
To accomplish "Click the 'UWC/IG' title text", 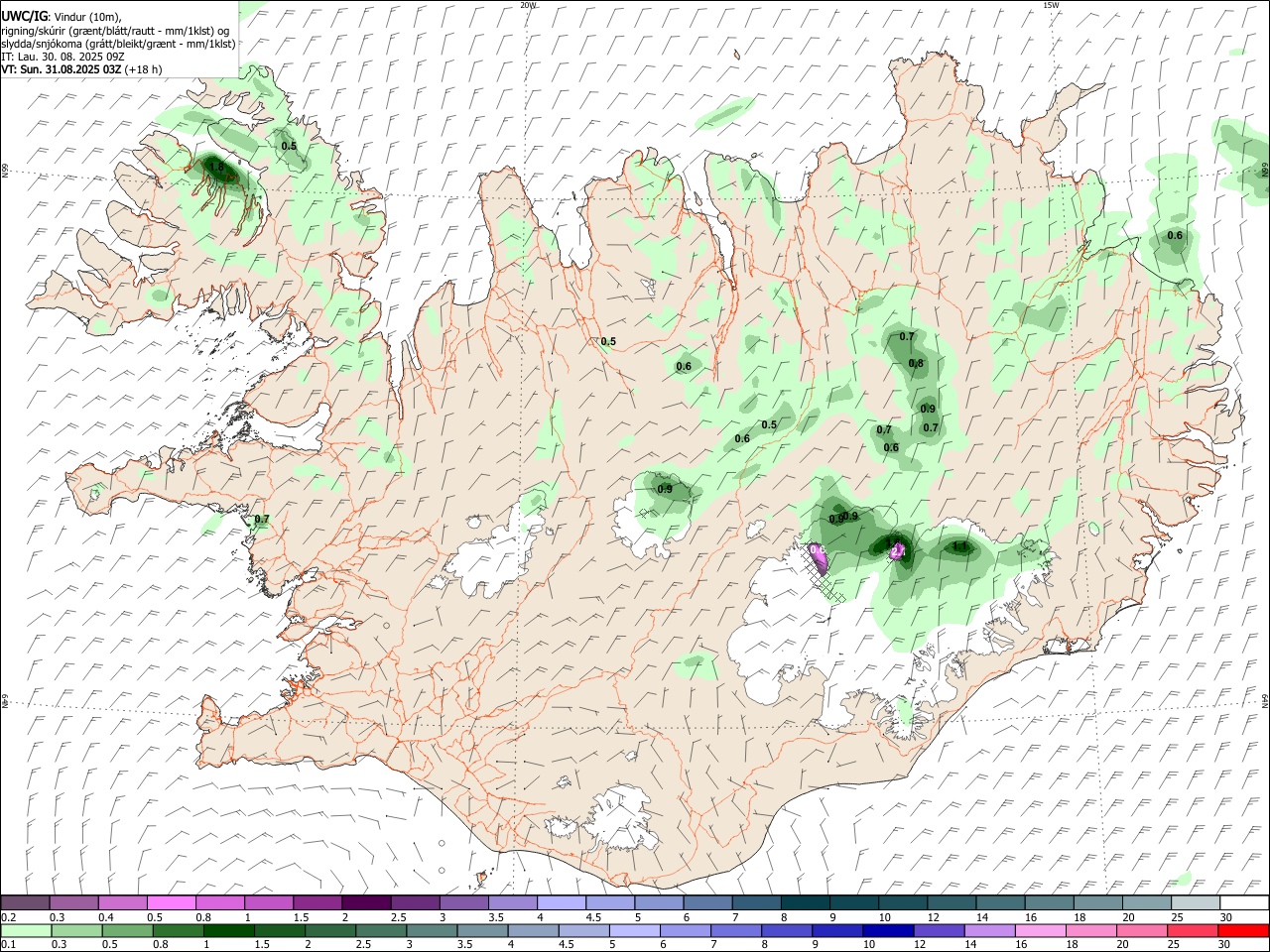I will (24, 16).
